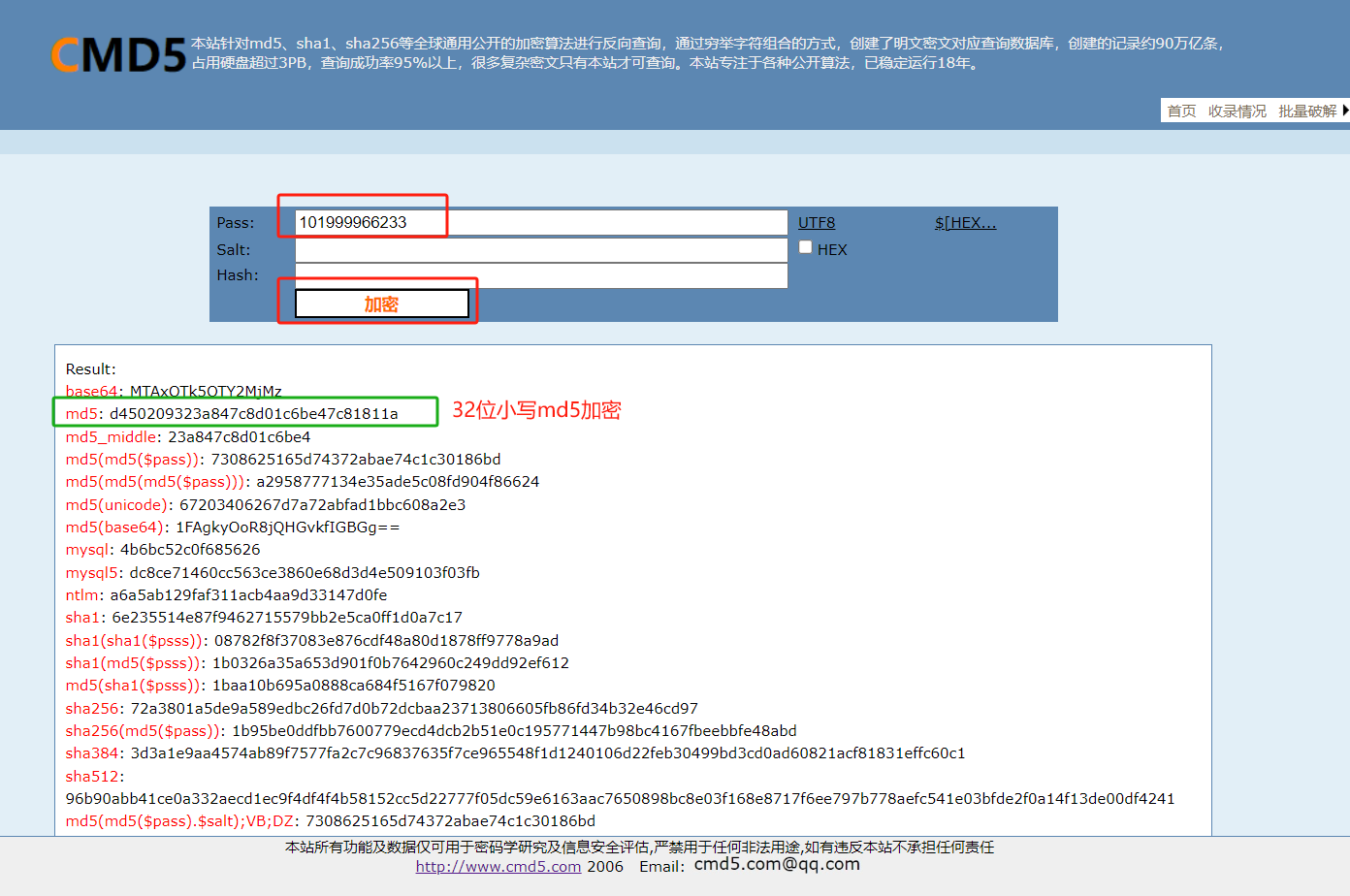Select the mysql5 hash value

[305, 572]
